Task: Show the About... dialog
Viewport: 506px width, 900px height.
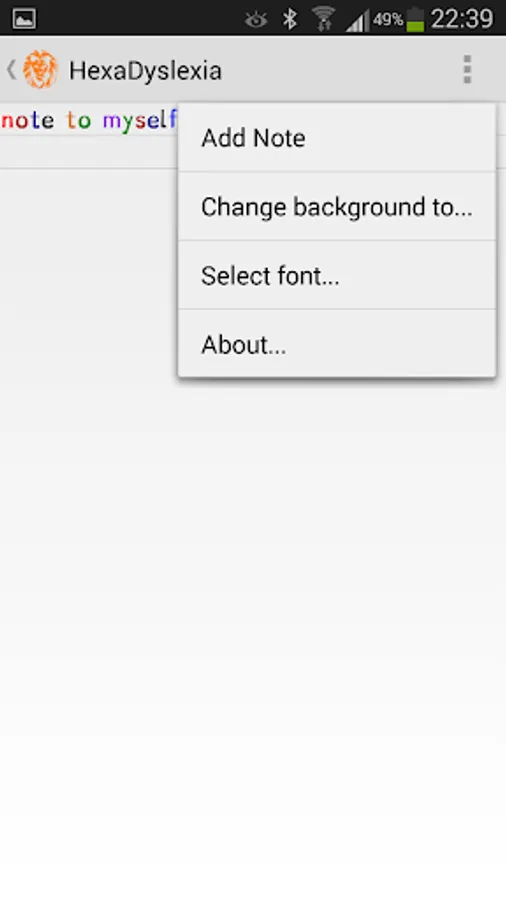Action: [337, 344]
